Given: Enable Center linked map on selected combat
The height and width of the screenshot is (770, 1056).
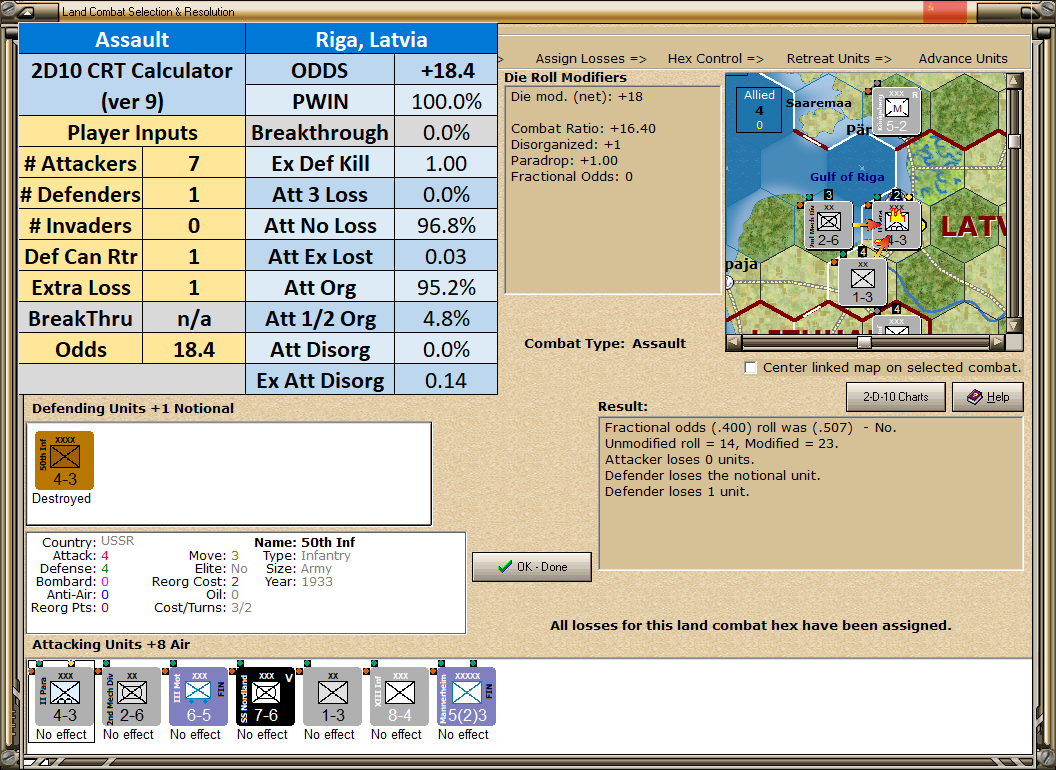Looking at the screenshot, I should point(750,368).
